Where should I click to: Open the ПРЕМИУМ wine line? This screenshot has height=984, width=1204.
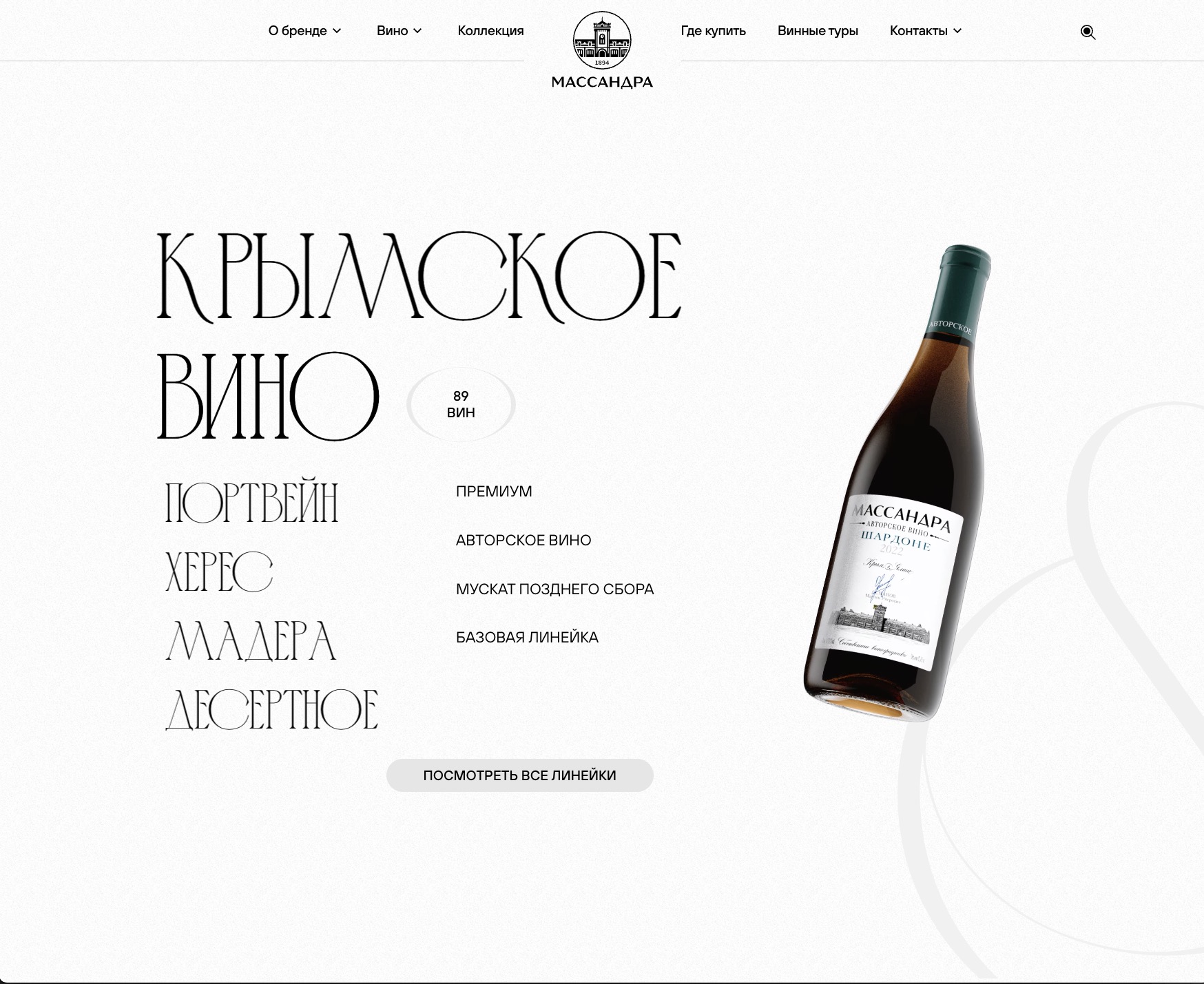494,492
